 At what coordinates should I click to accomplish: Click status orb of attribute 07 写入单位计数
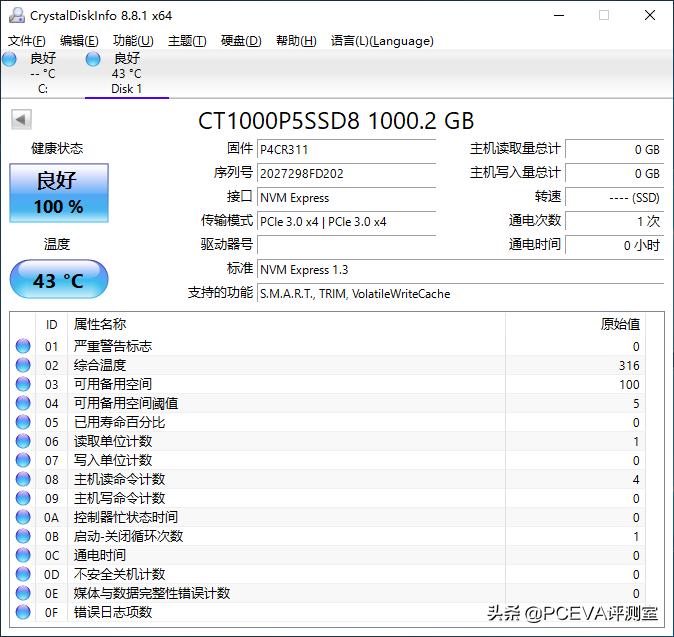[x=23, y=460]
